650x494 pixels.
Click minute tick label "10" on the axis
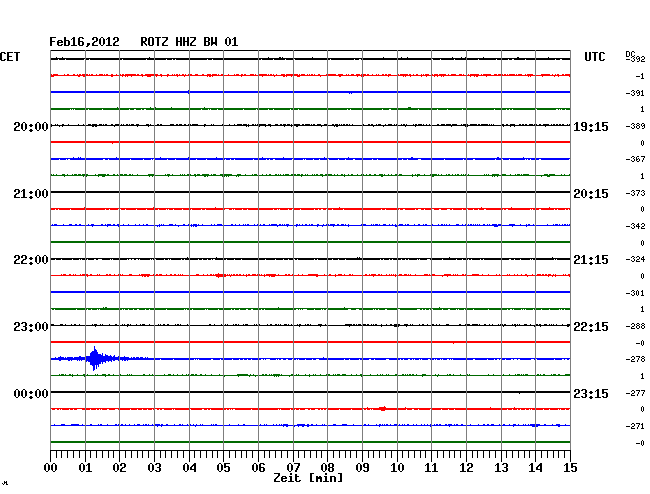pos(397,468)
